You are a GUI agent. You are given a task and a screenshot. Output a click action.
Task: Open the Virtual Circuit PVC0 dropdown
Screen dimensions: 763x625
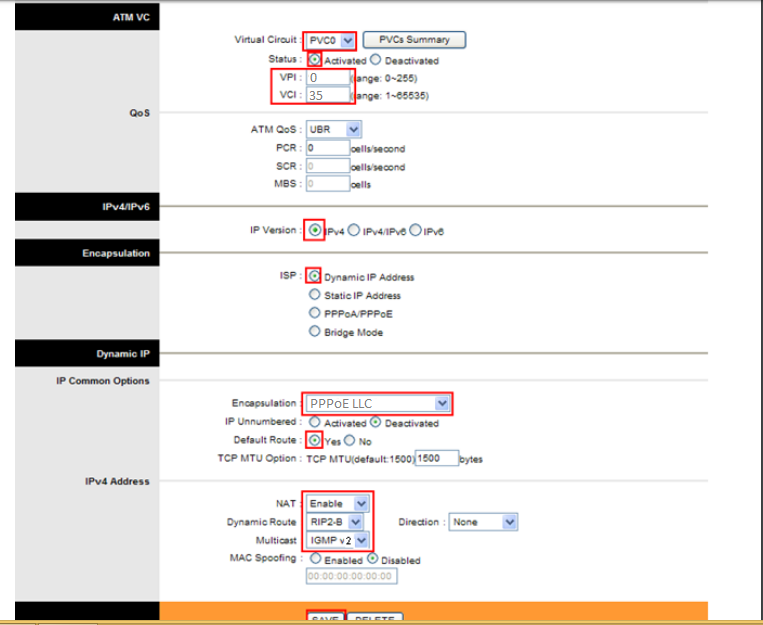tap(330, 40)
